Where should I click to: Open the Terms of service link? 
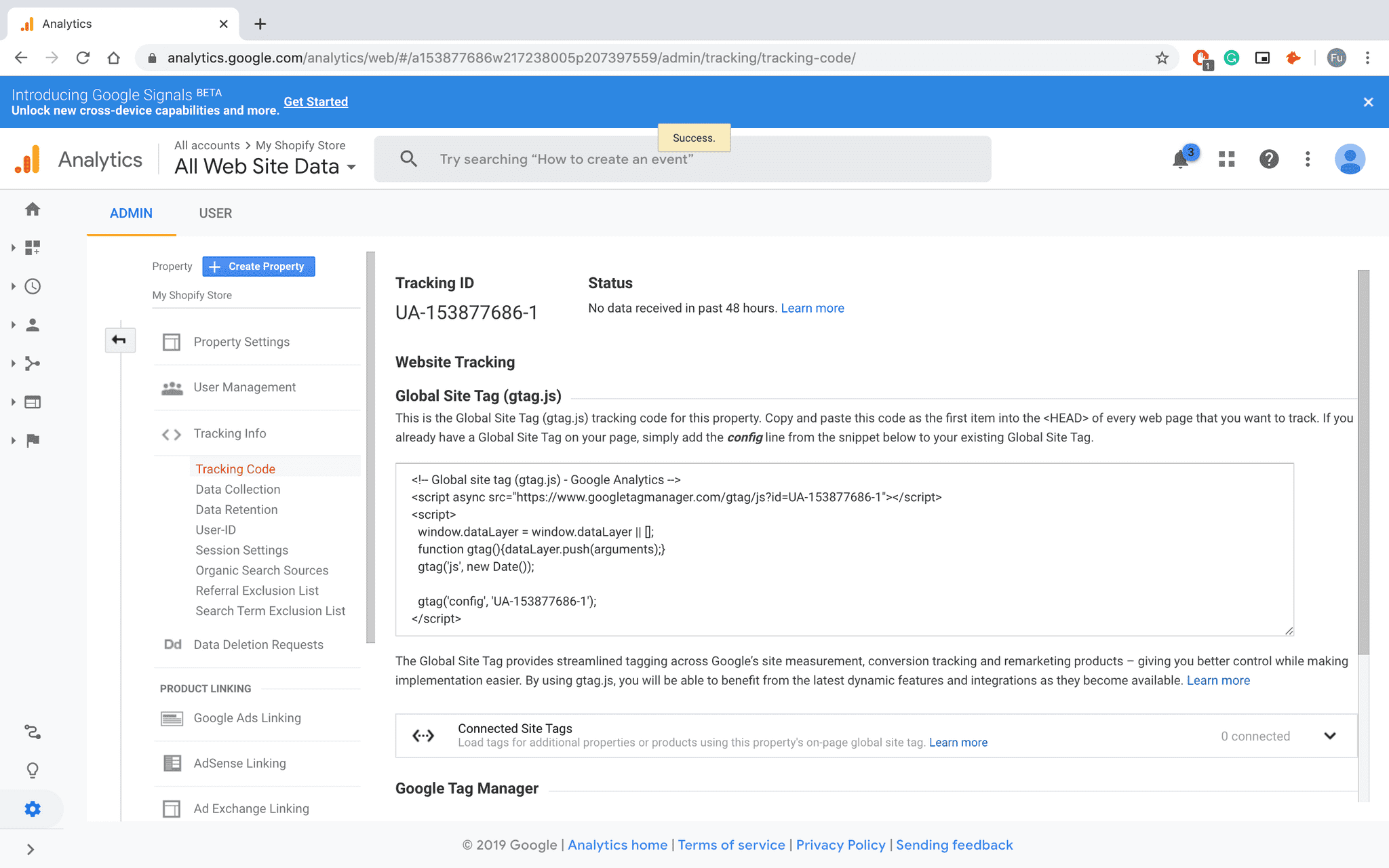pos(731,845)
